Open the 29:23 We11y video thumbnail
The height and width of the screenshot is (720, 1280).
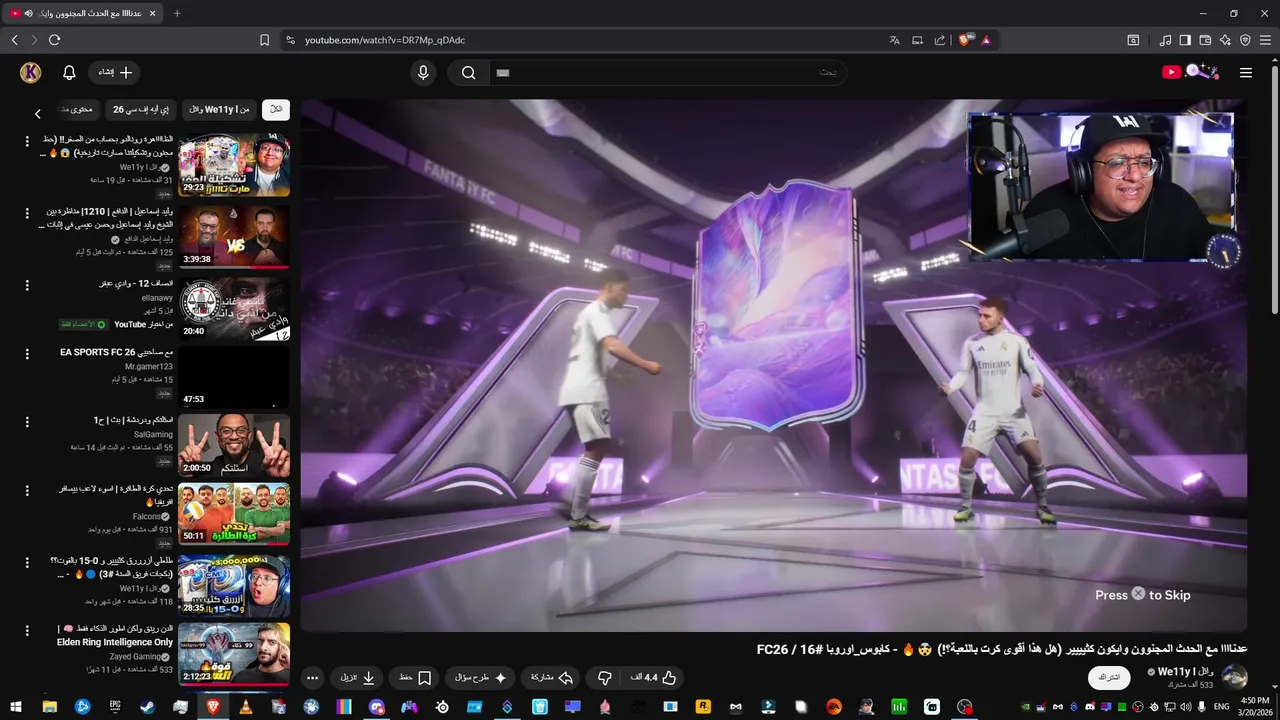[234, 165]
